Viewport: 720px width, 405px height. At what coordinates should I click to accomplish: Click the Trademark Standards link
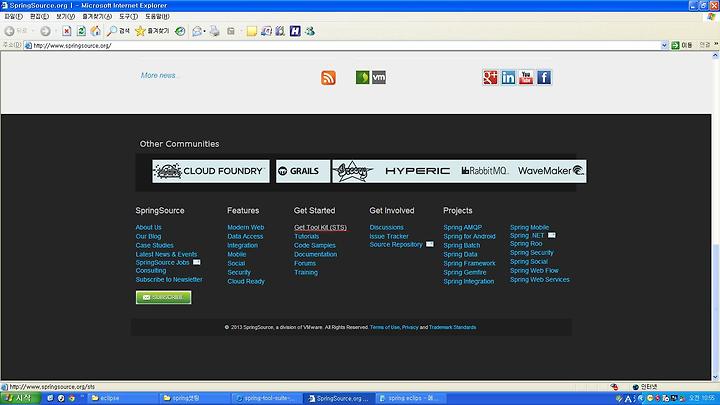(452, 327)
